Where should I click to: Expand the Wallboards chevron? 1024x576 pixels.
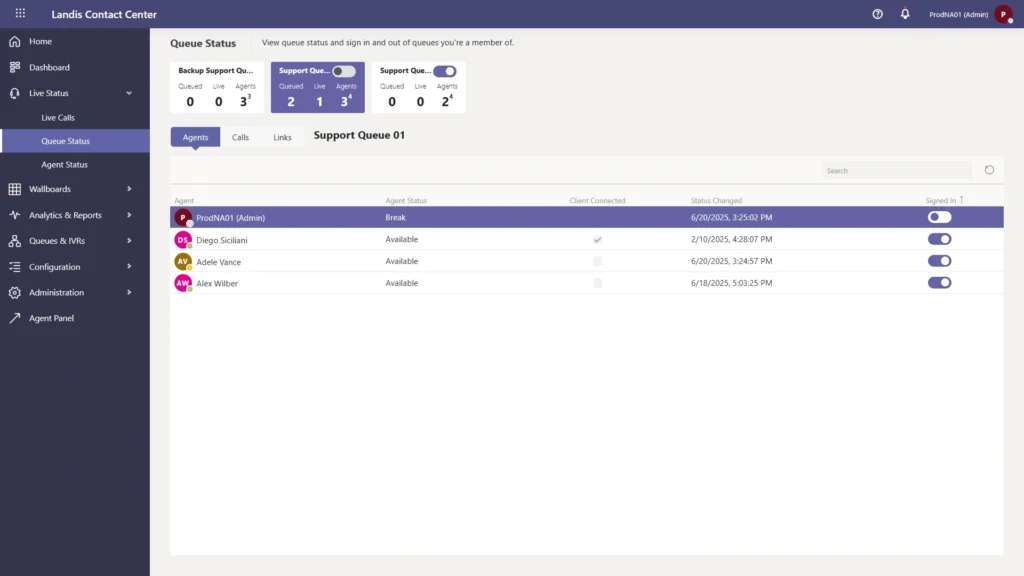tap(129, 189)
